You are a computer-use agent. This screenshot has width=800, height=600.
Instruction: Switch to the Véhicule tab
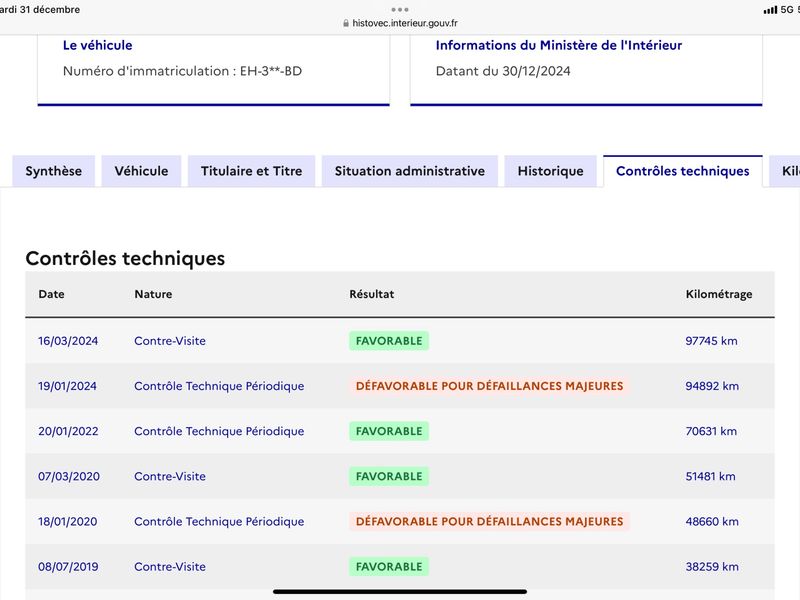click(x=141, y=171)
